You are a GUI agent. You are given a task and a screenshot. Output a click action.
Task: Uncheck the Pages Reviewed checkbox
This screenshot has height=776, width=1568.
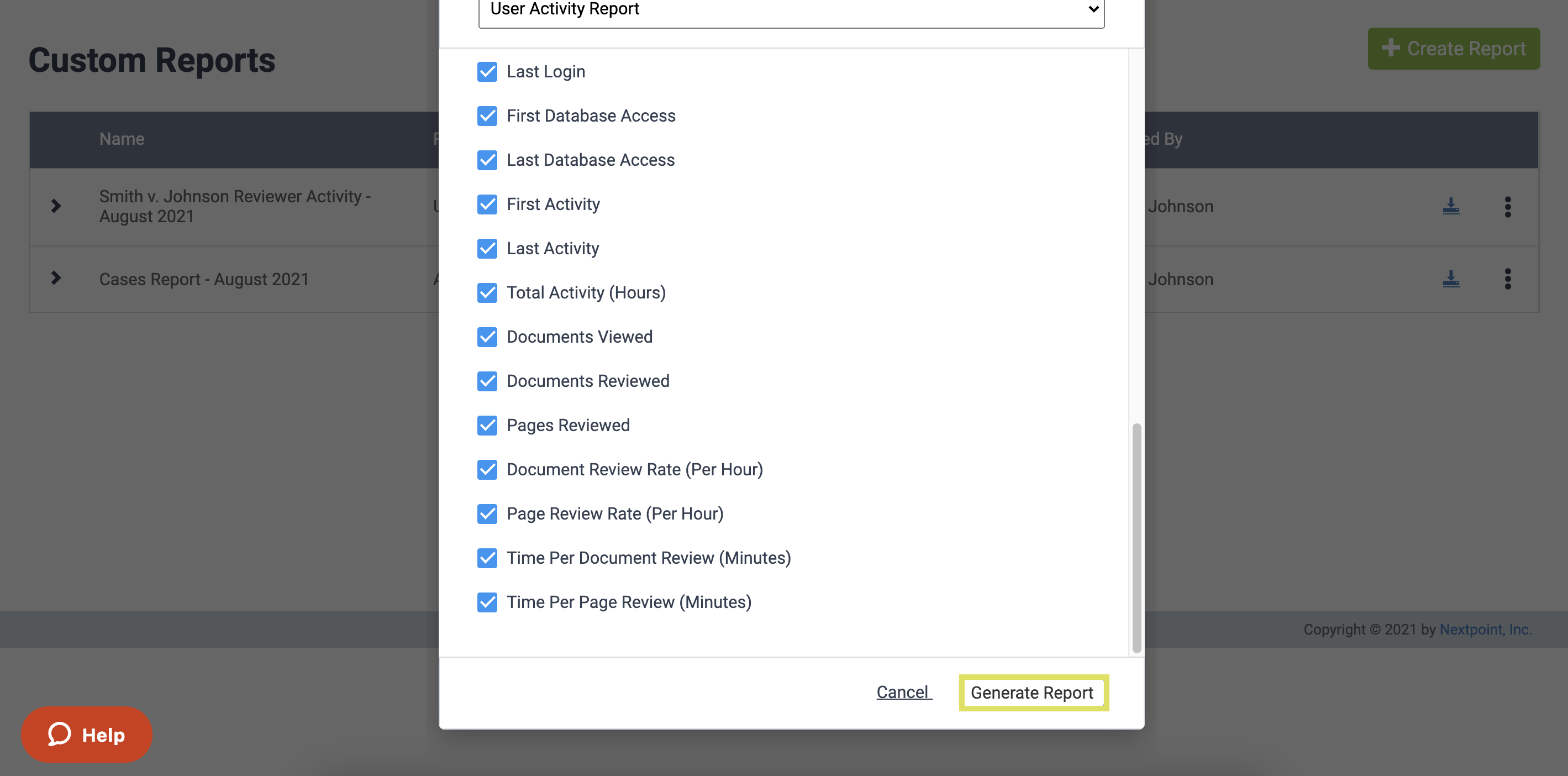(487, 425)
